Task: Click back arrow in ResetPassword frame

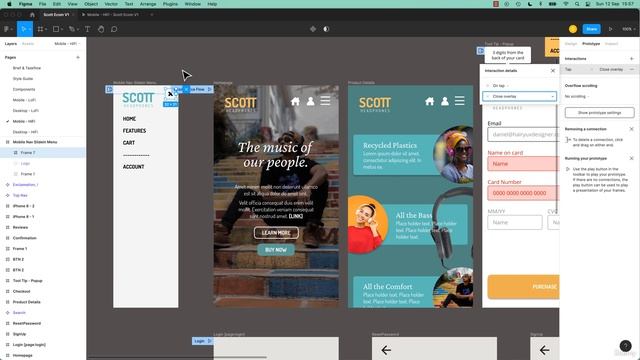Action: pyautogui.click(x=386, y=350)
